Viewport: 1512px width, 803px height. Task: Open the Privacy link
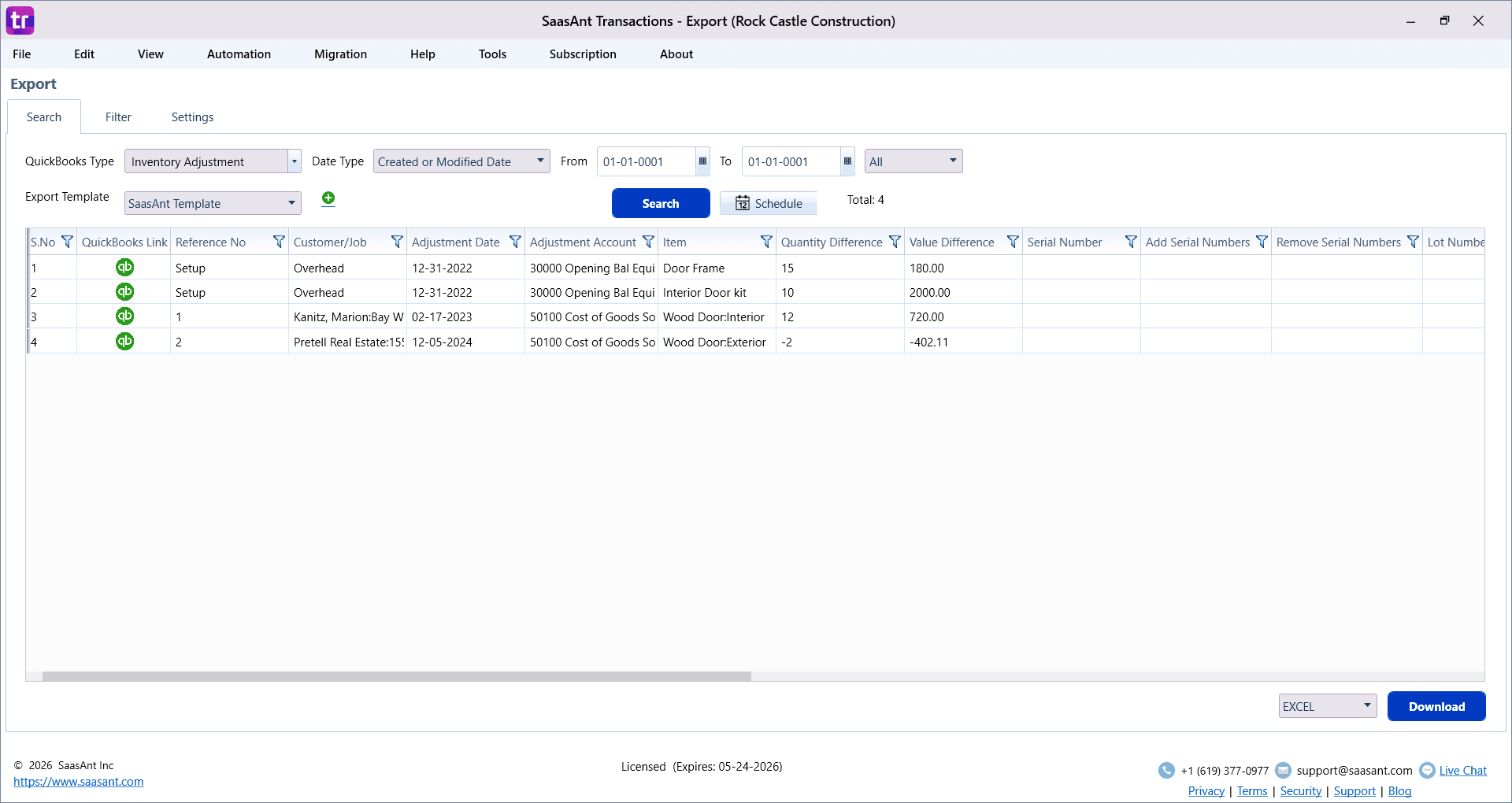pos(1206,791)
